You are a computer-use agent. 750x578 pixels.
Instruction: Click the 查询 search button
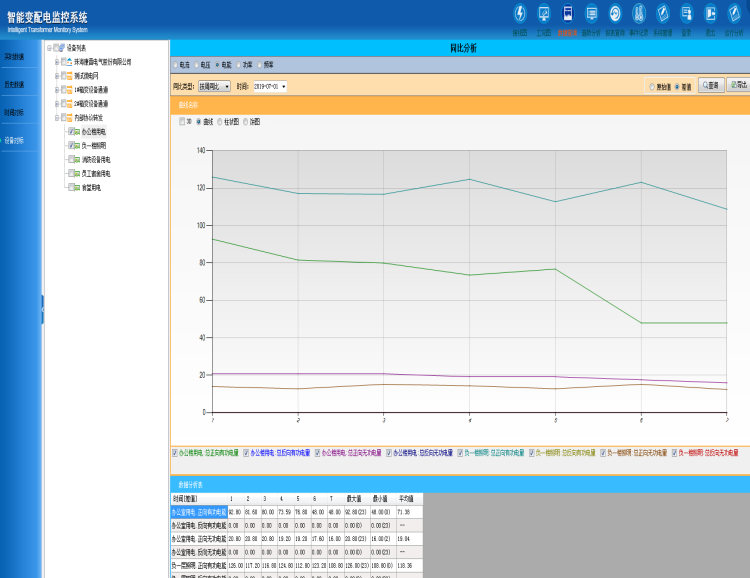pos(710,86)
